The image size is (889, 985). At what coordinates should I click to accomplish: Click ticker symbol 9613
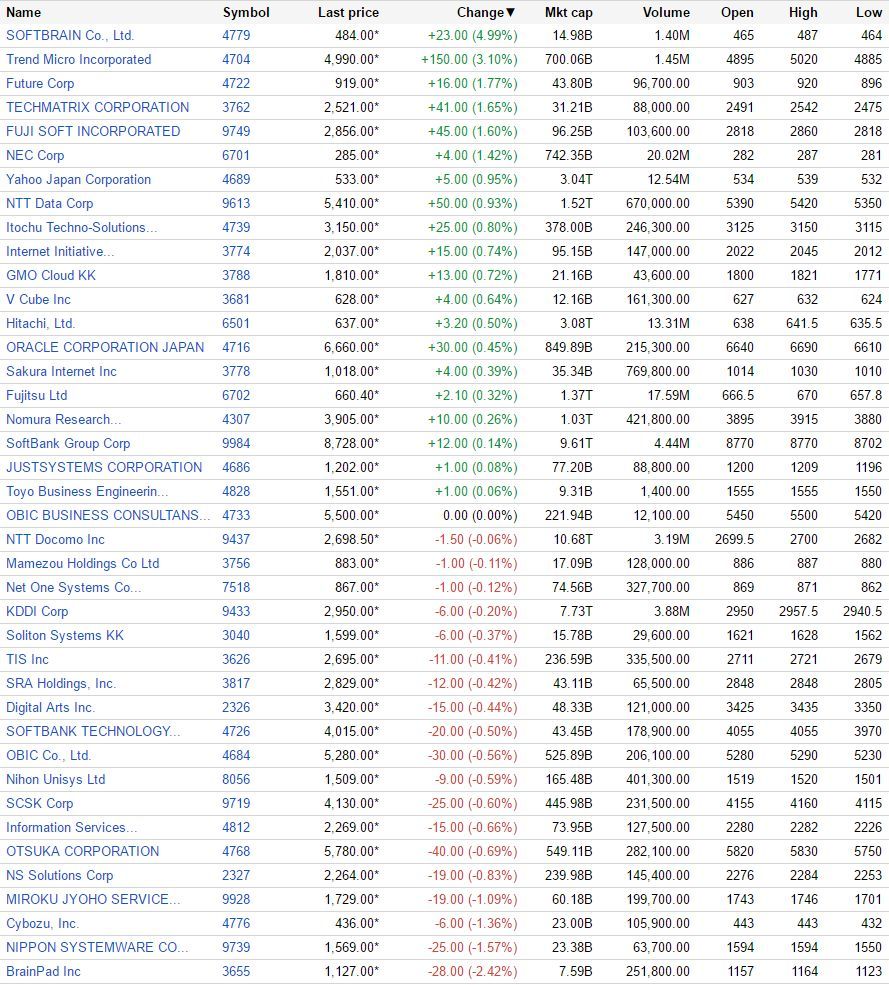236,204
